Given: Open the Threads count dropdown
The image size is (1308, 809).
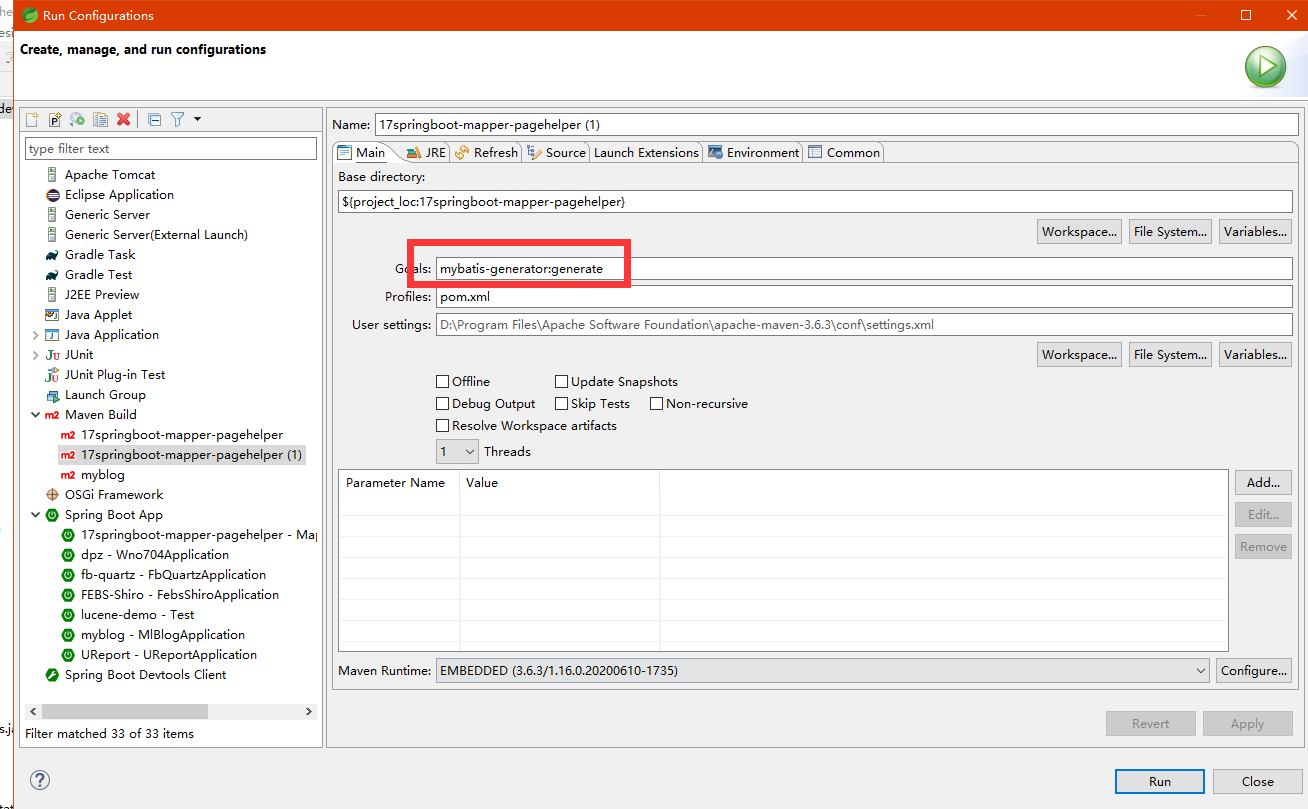Looking at the screenshot, I should point(458,452).
